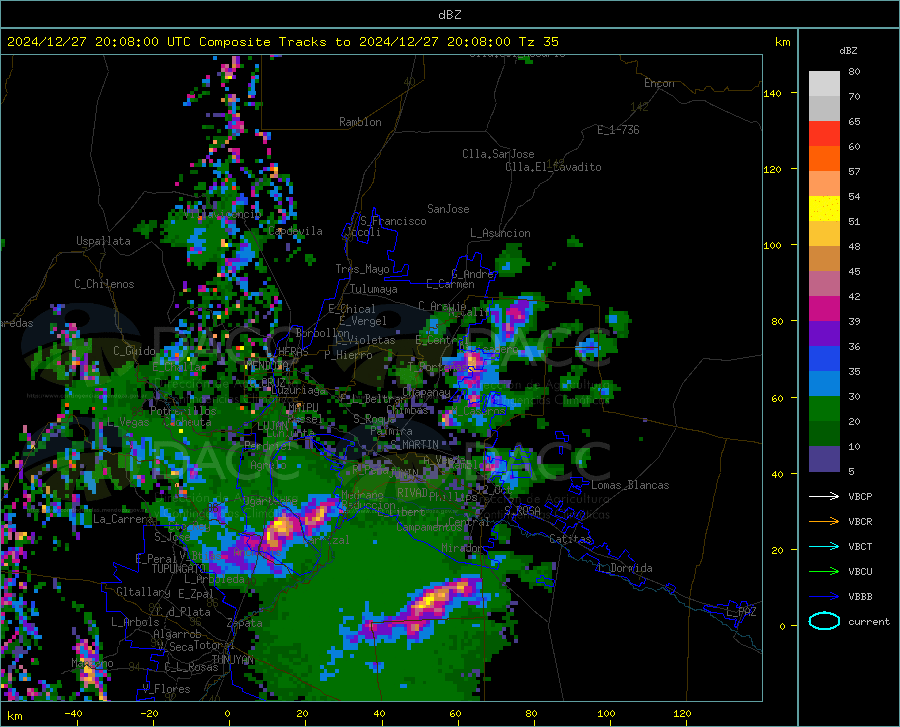Click the 'S_MARTIN' place label
This screenshot has width=900, height=727.
point(414,445)
